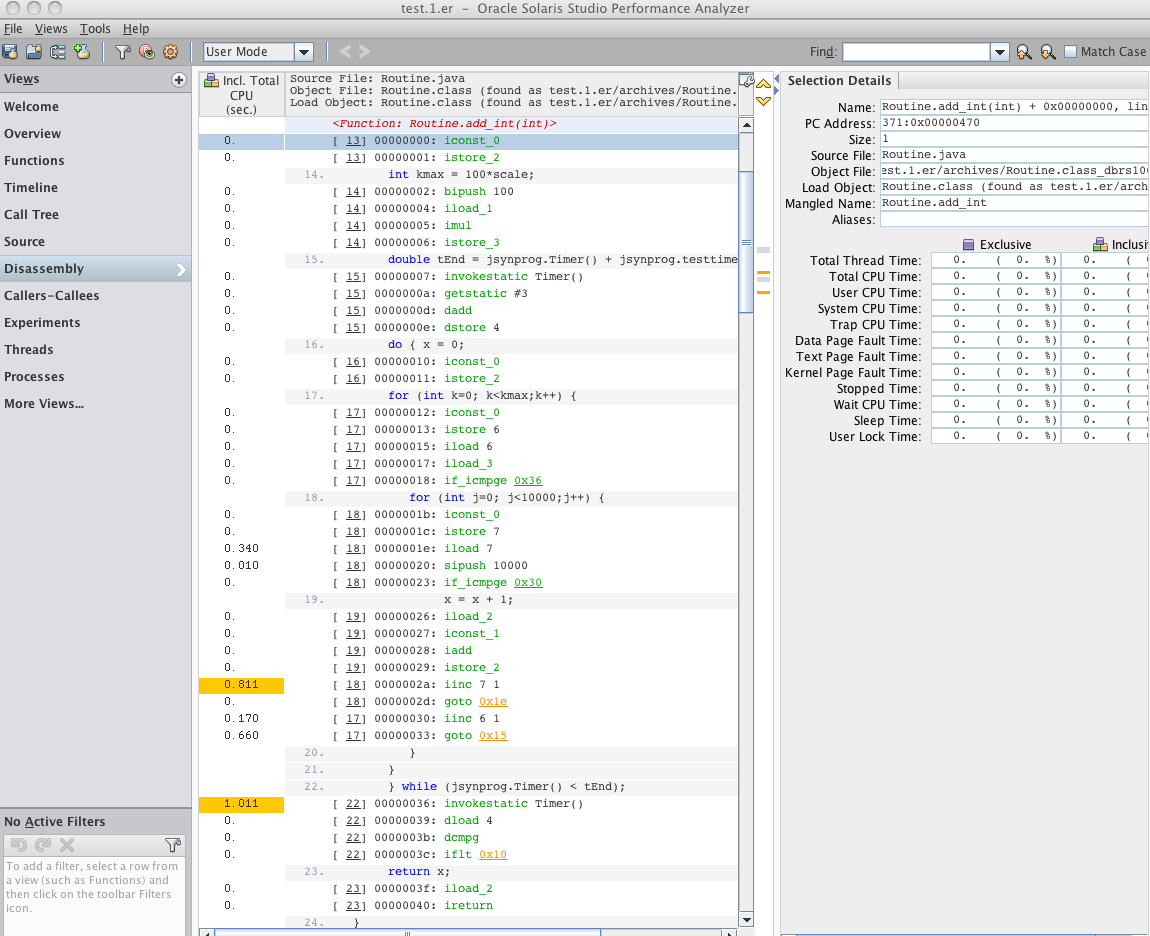Image resolution: width=1150 pixels, height=936 pixels.
Task: Follow the iflt 0x10 link
Action: coord(493,854)
